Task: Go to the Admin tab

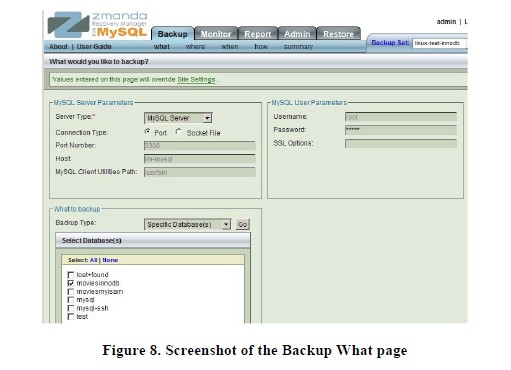Action: (297, 34)
